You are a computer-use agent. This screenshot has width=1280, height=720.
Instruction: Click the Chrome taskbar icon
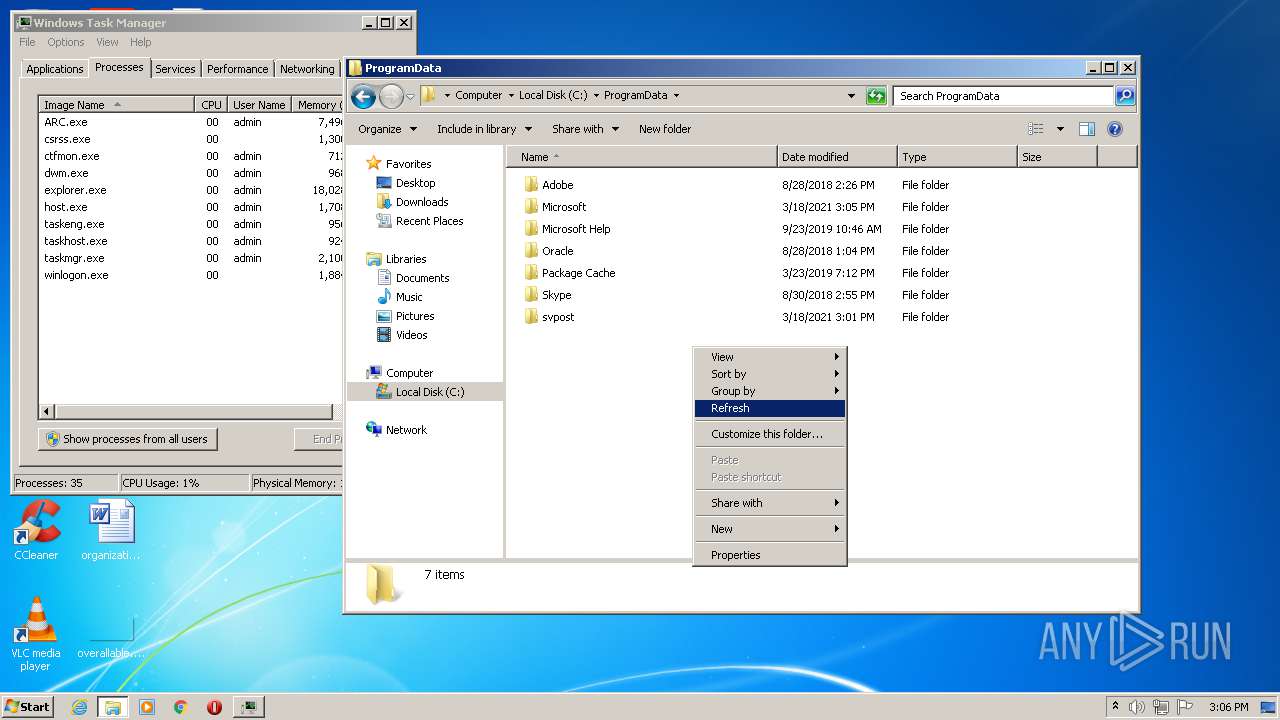pyautogui.click(x=181, y=707)
